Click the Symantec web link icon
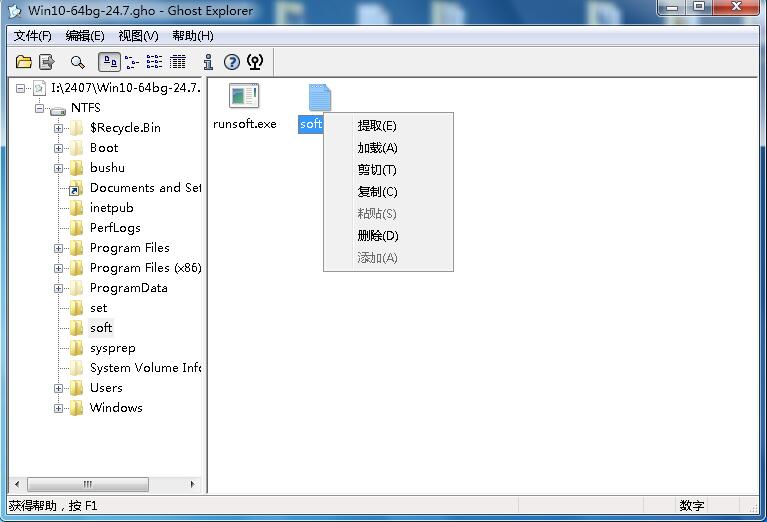The height and width of the screenshot is (522, 767). tap(255, 62)
